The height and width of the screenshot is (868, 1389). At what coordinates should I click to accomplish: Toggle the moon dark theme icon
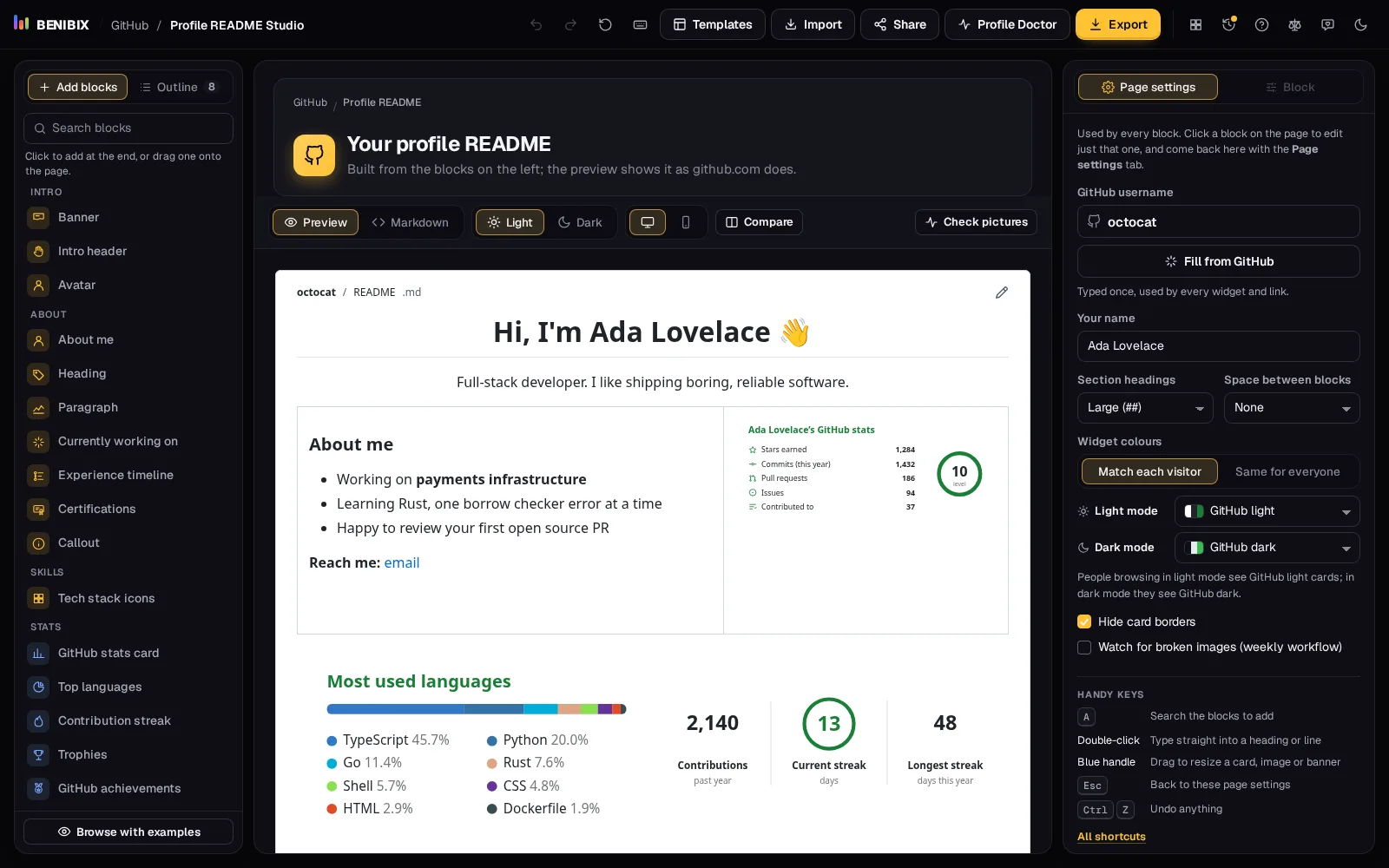point(1360,25)
